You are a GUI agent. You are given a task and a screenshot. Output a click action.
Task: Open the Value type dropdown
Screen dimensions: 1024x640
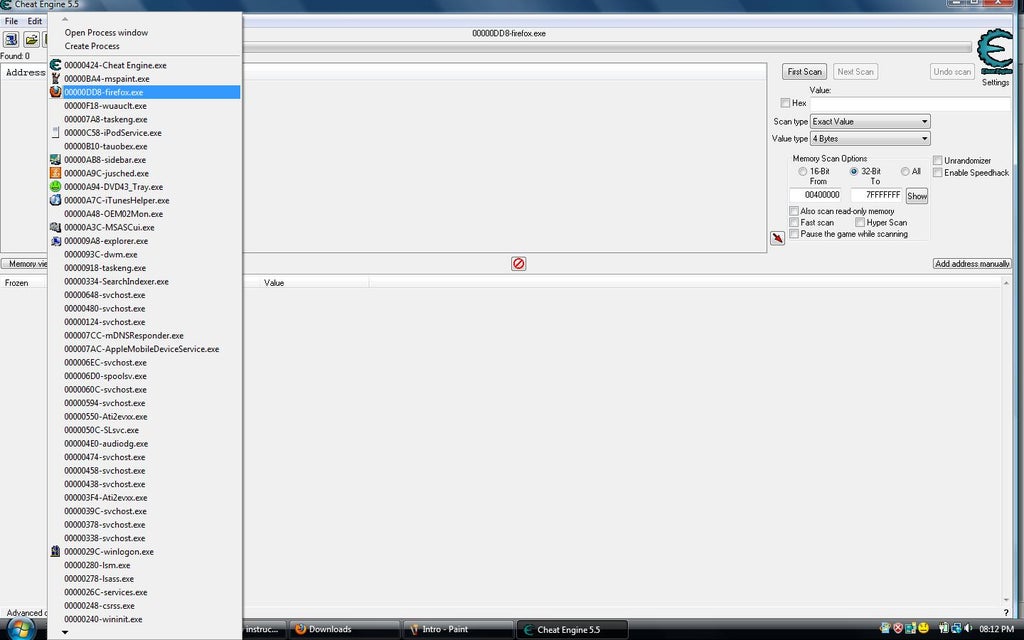[x=870, y=138]
